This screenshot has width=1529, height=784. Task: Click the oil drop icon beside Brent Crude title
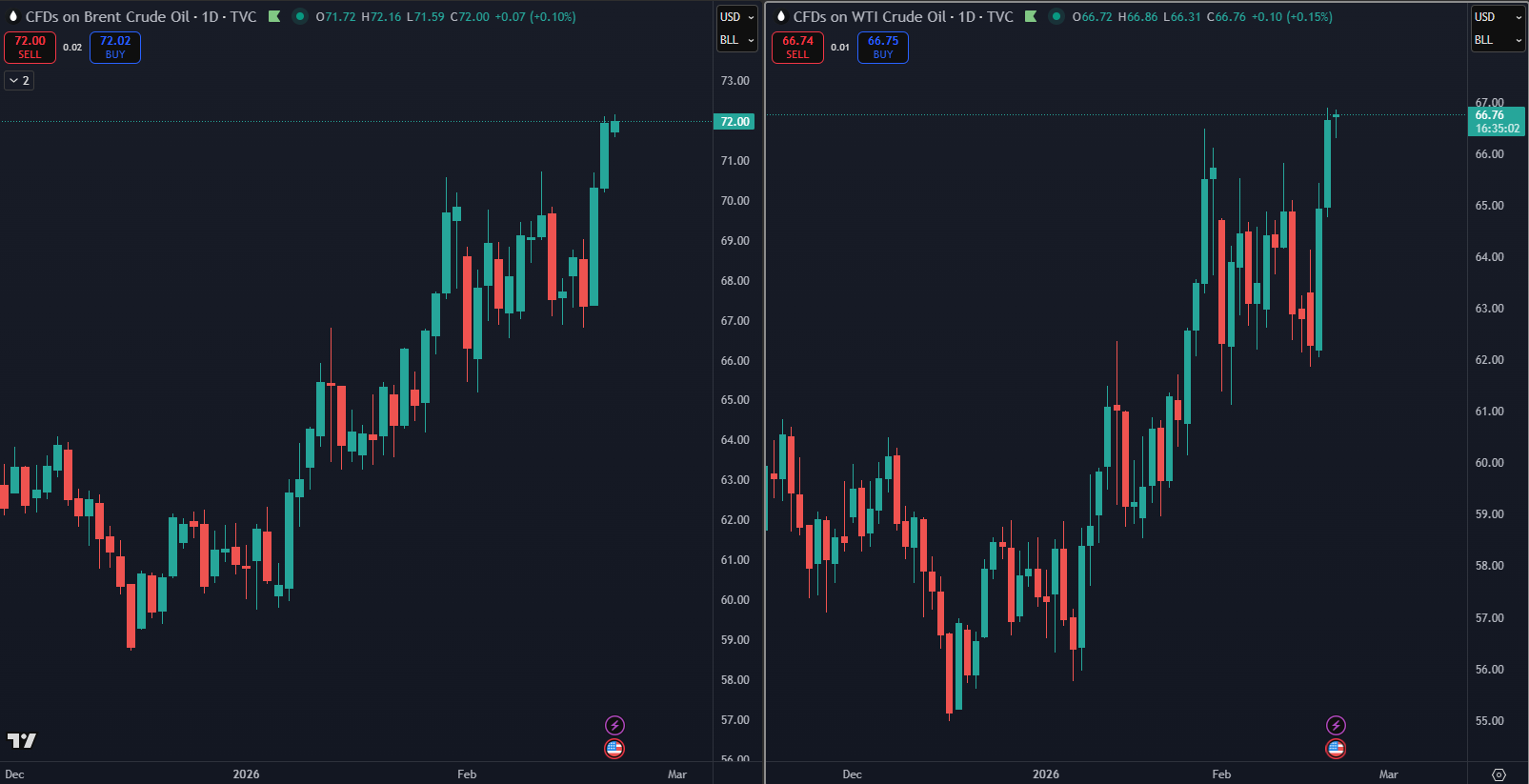tap(13, 16)
